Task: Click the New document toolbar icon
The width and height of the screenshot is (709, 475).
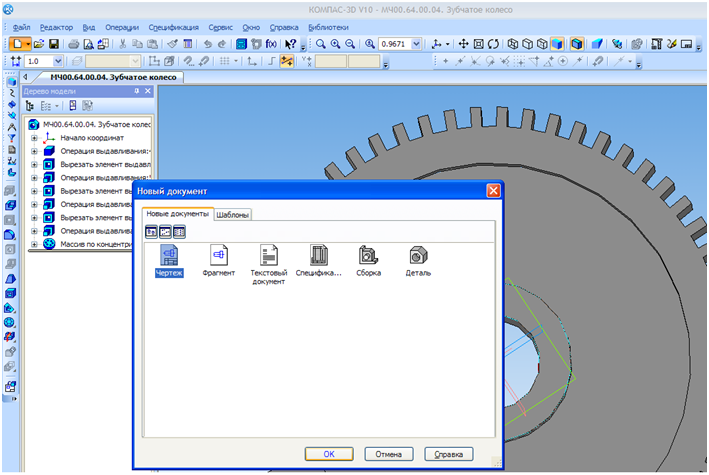Action: pos(18,44)
